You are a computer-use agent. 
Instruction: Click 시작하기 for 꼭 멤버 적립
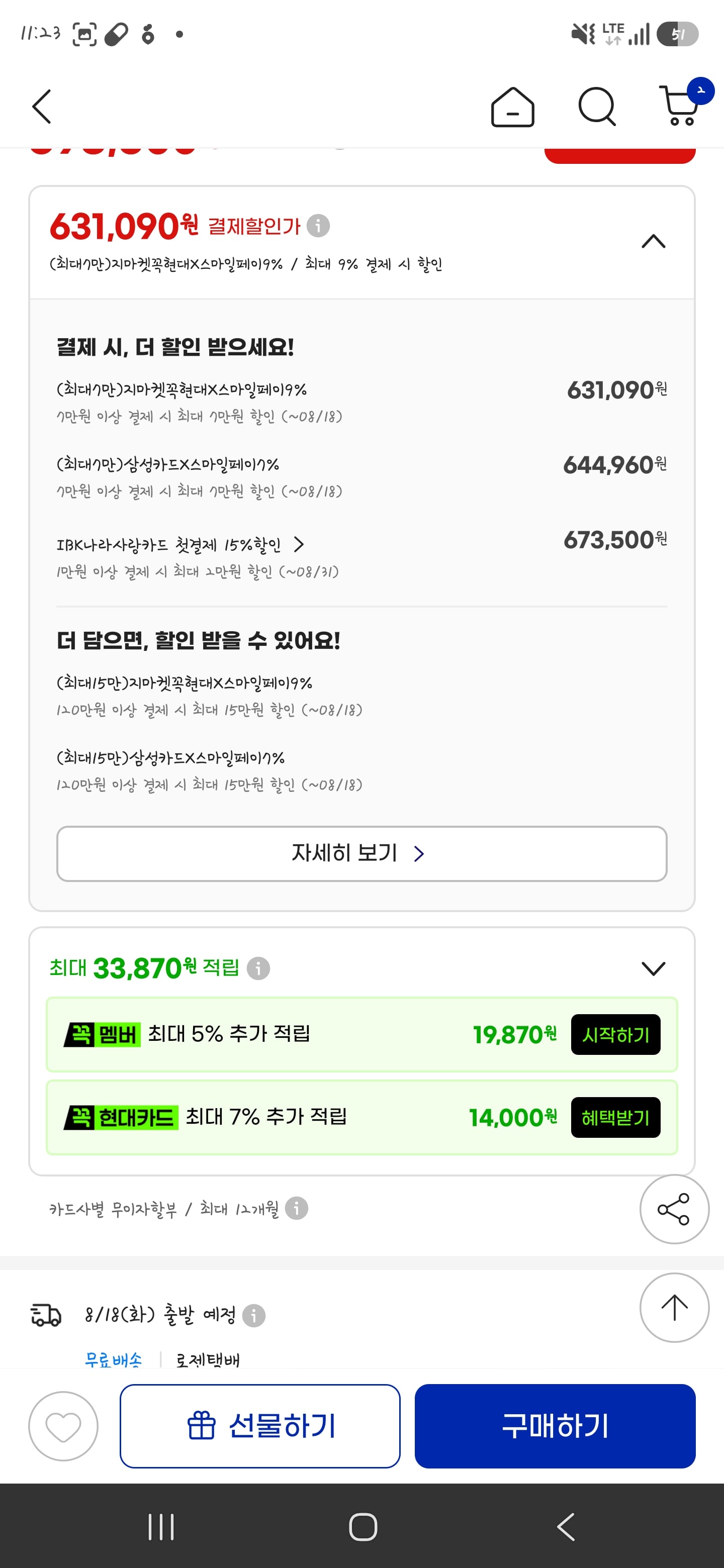point(615,1034)
